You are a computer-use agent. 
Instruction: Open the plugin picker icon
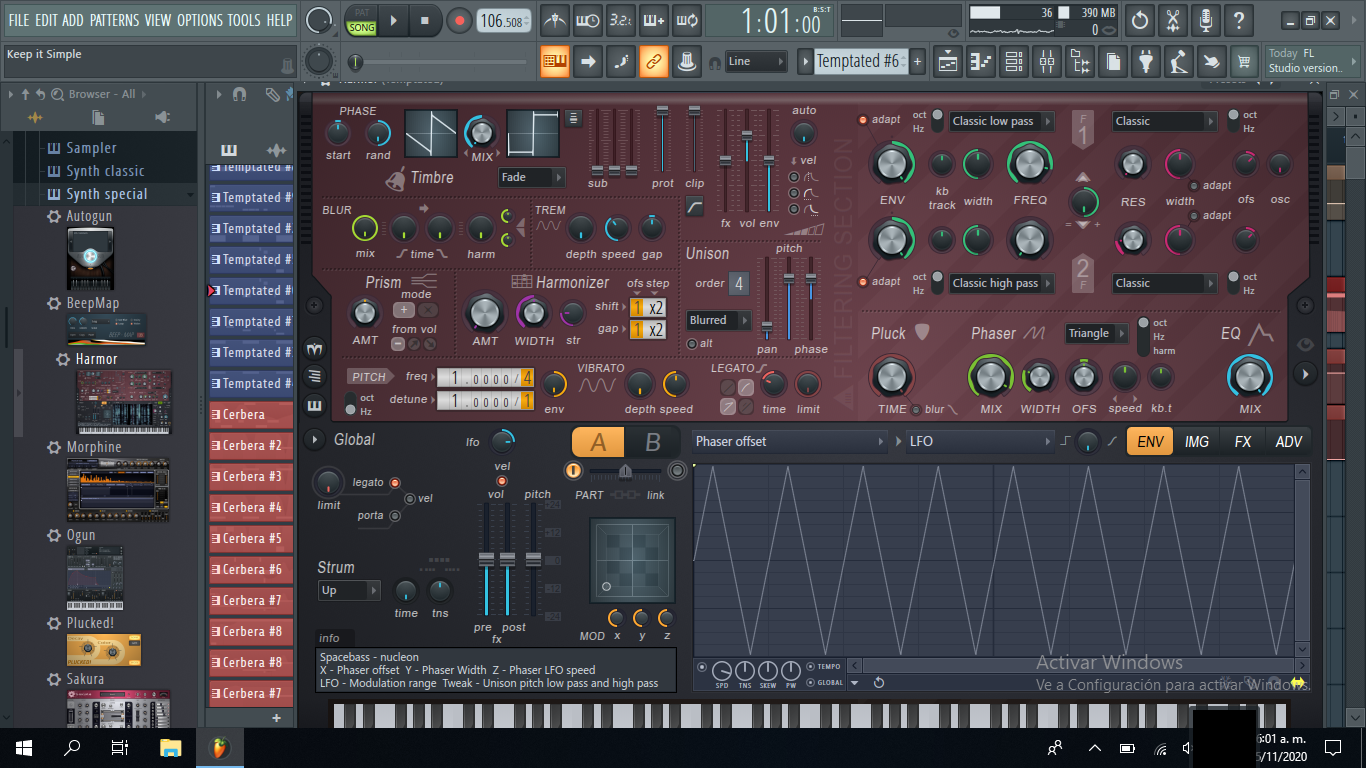point(1146,62)
